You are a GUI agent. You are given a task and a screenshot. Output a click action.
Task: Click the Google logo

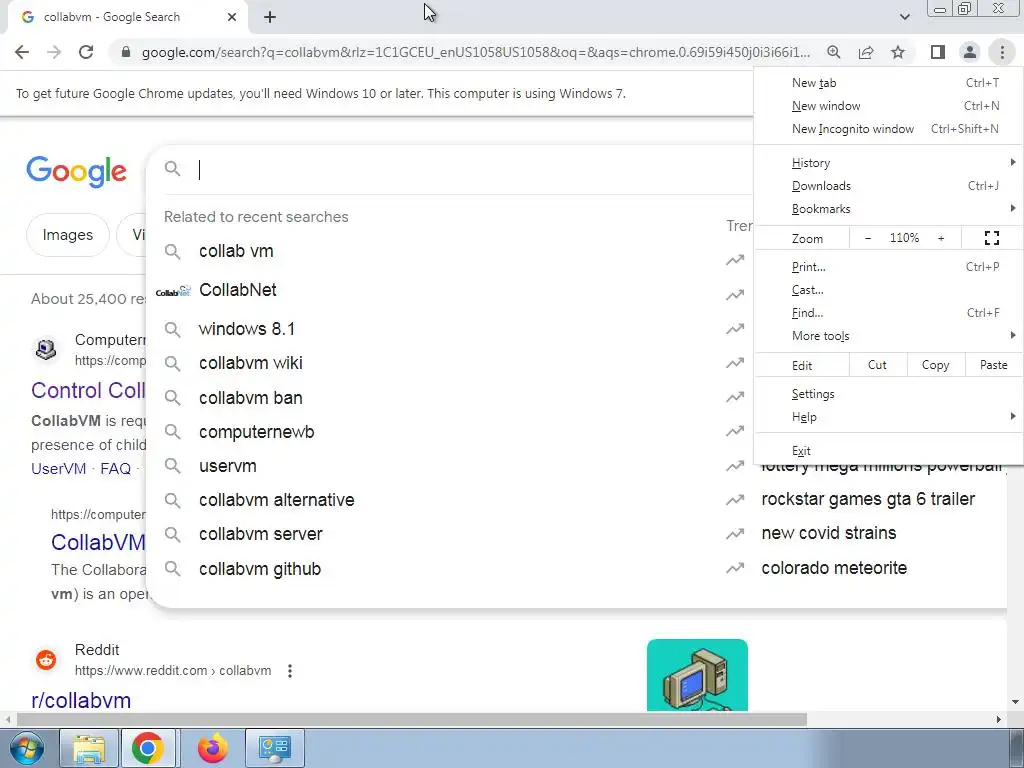coord(76,171)
